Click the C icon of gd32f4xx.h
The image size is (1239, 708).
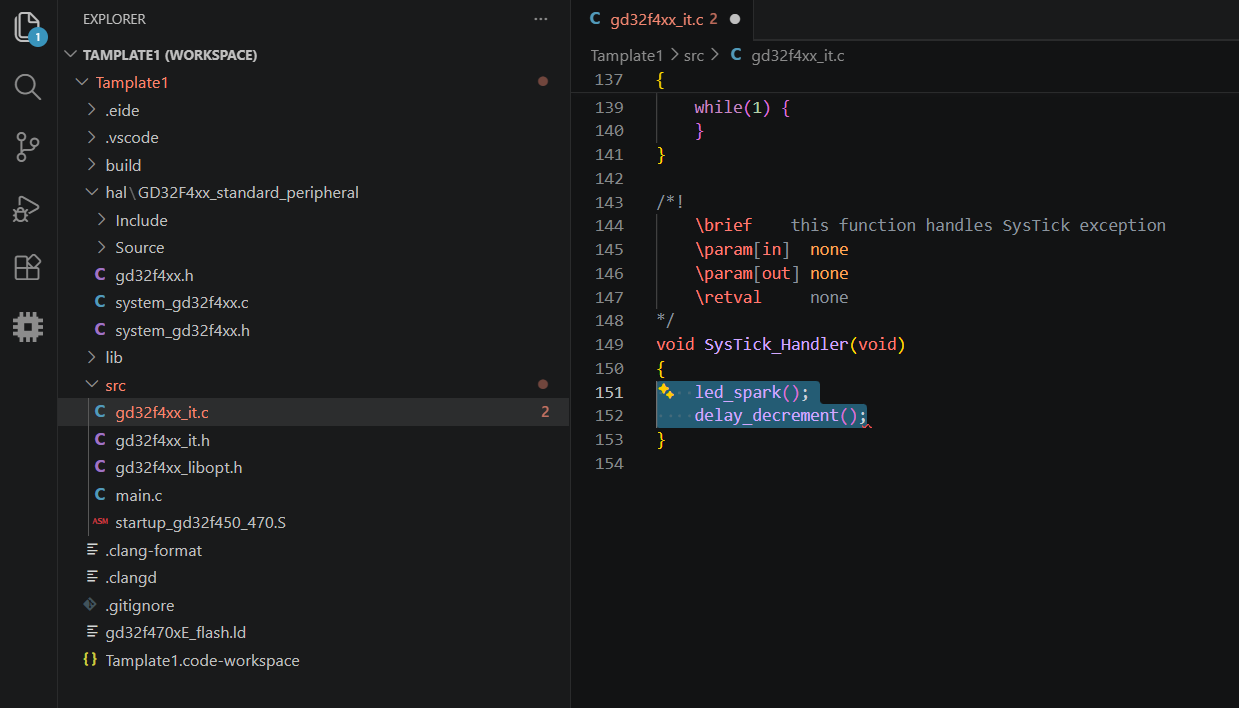pos(99,275)
